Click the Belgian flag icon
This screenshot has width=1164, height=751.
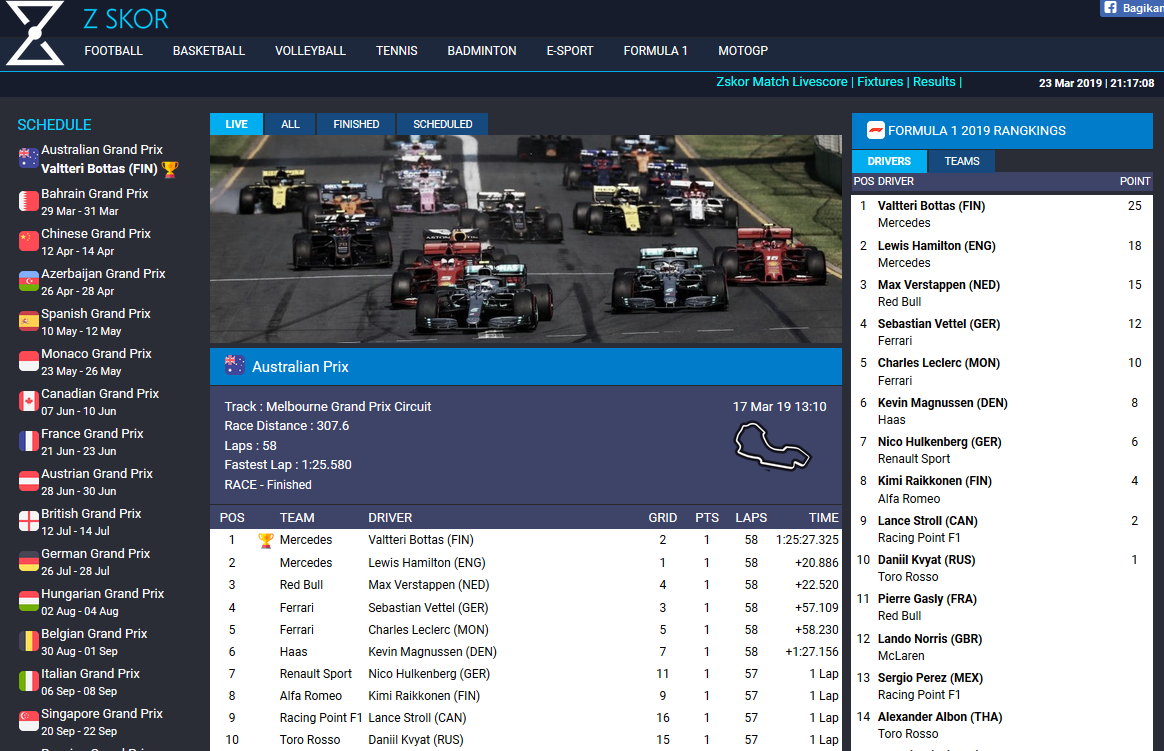(28, 643)
